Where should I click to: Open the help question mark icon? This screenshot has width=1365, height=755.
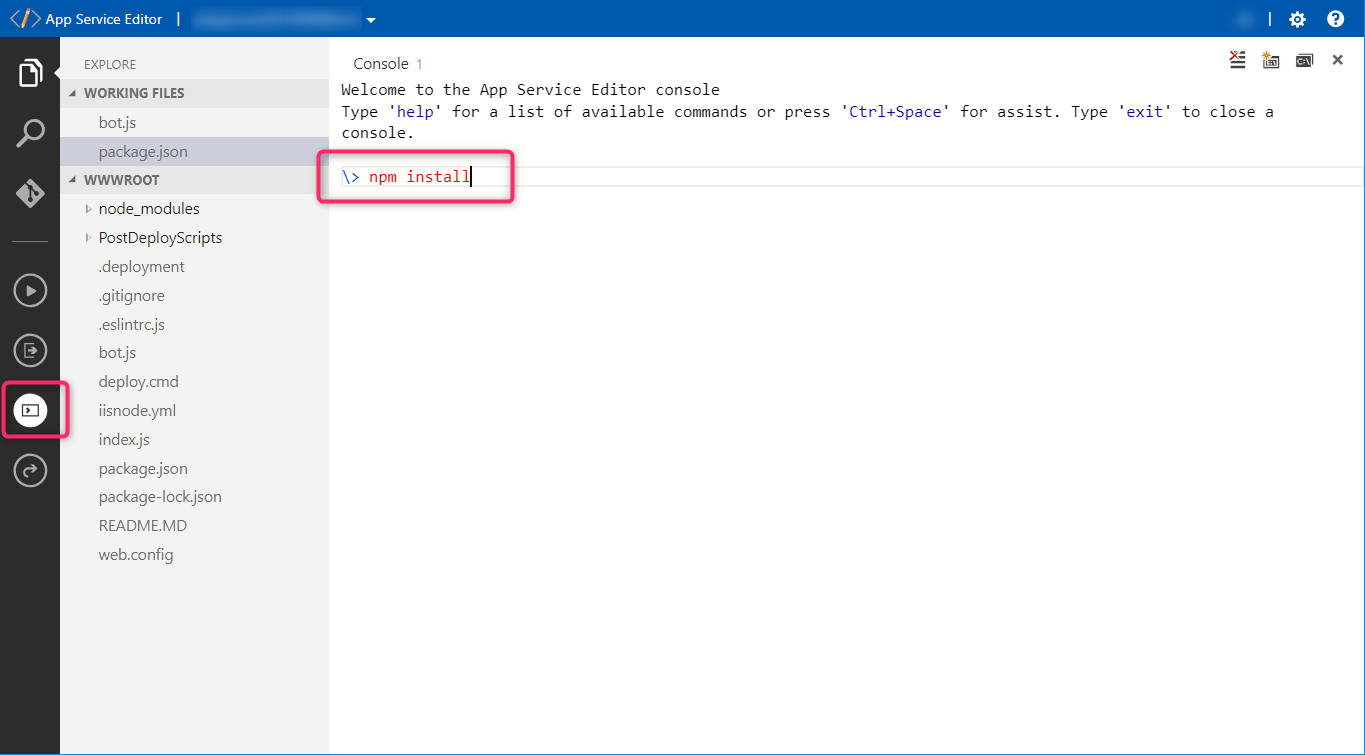pyautogui.click(x=1335, y=19)
